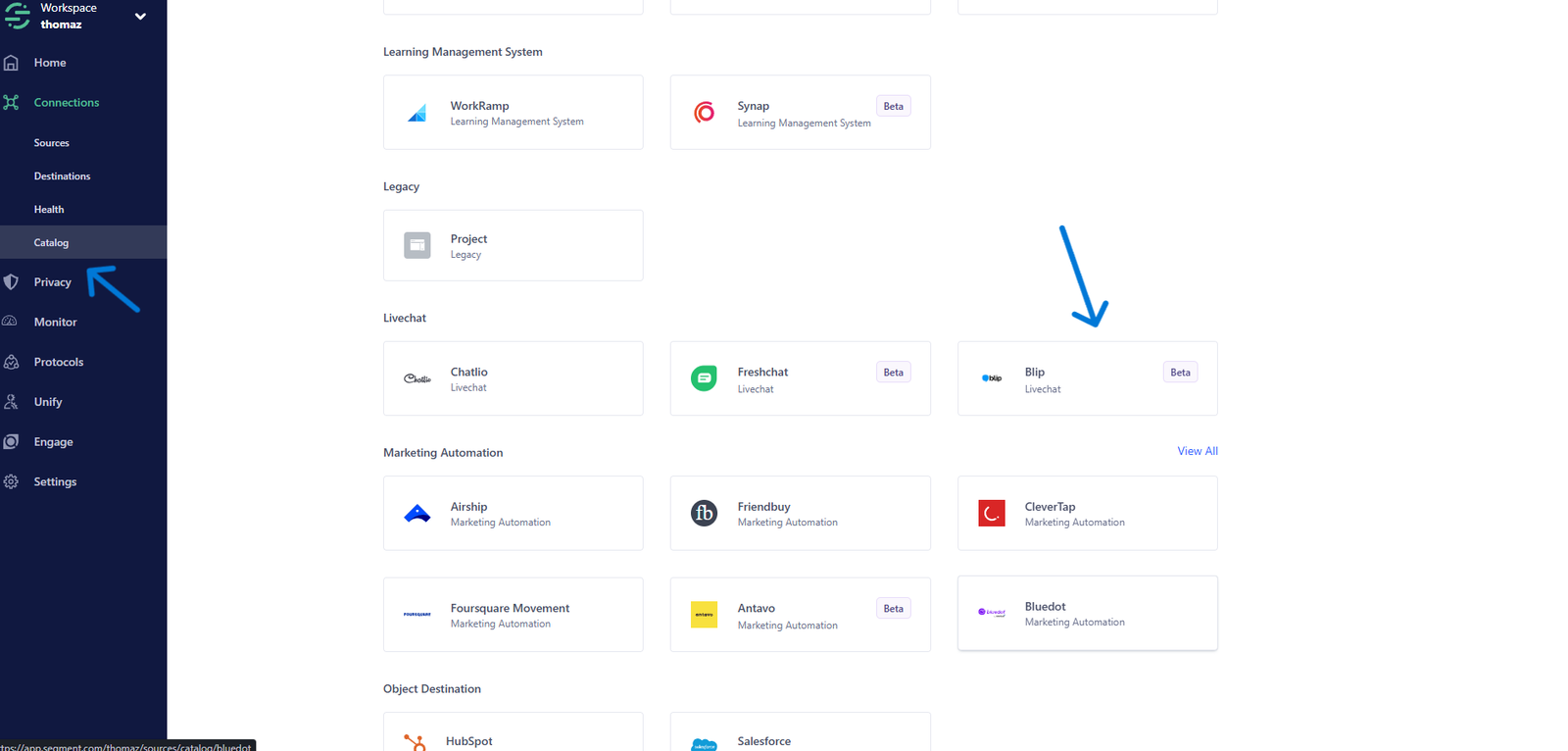Image resolution: width=1568 pixels, height=751 pixels.
Task: Click the WorkRamp logo icon
Action: click(x=417, y=113)
